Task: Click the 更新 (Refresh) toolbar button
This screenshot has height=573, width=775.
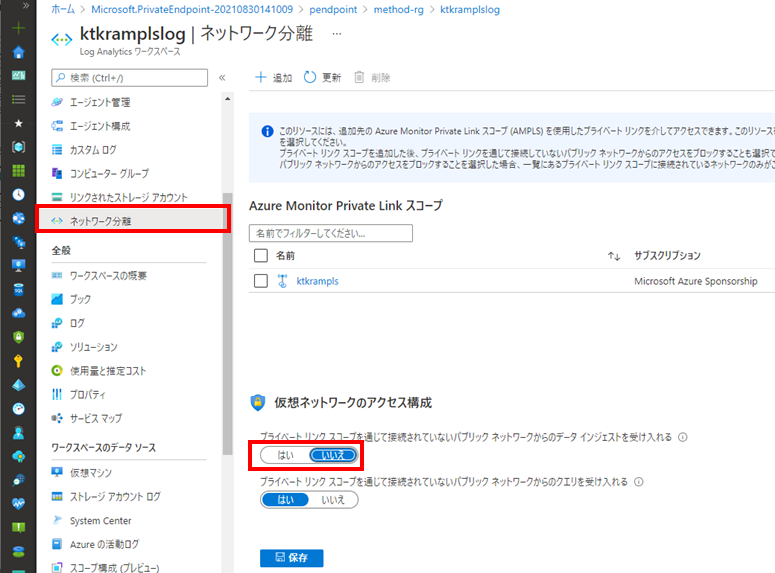Action: tap(322, 78)
